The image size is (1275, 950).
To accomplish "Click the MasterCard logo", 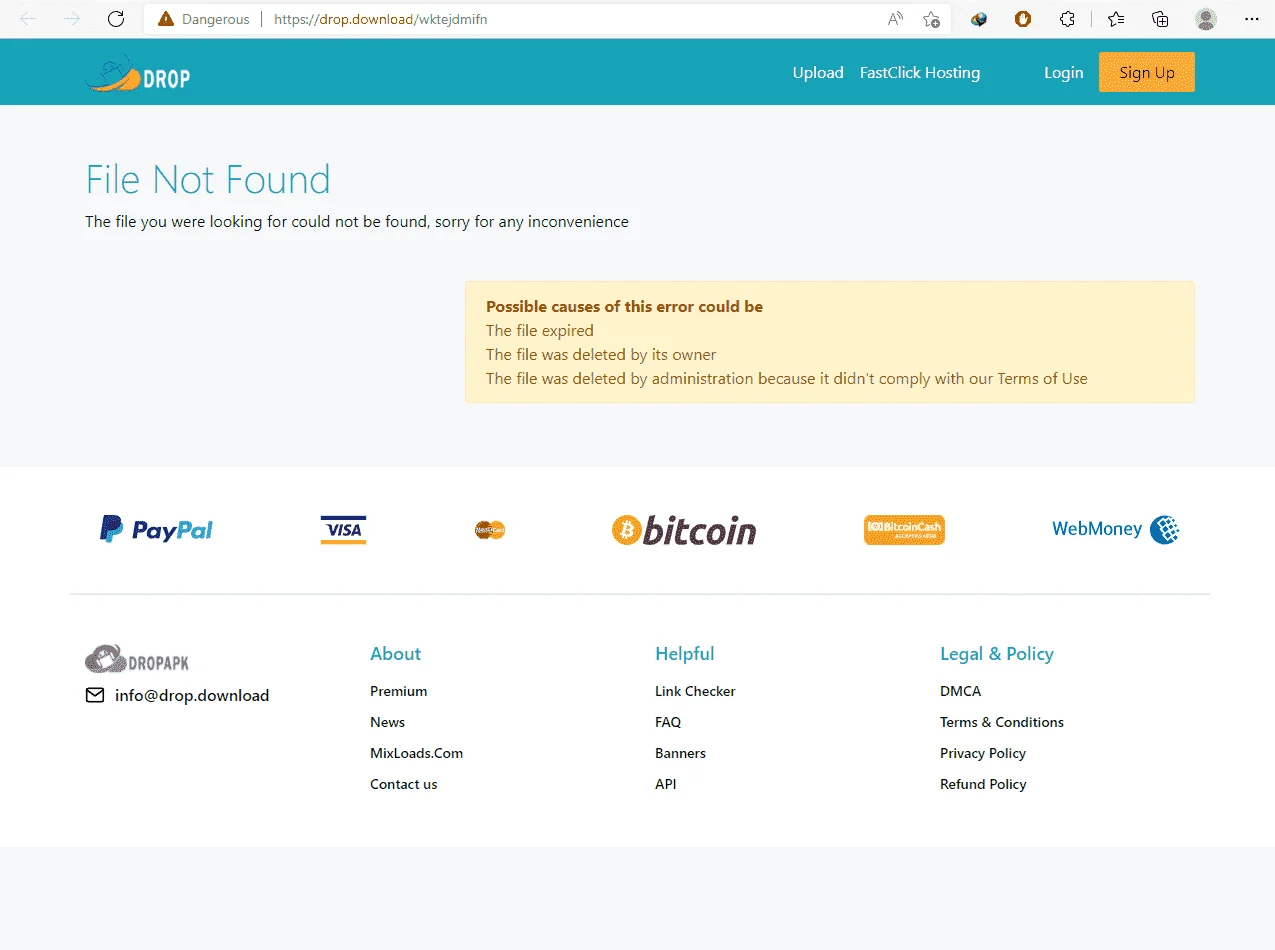I will (x=490, y=530).
